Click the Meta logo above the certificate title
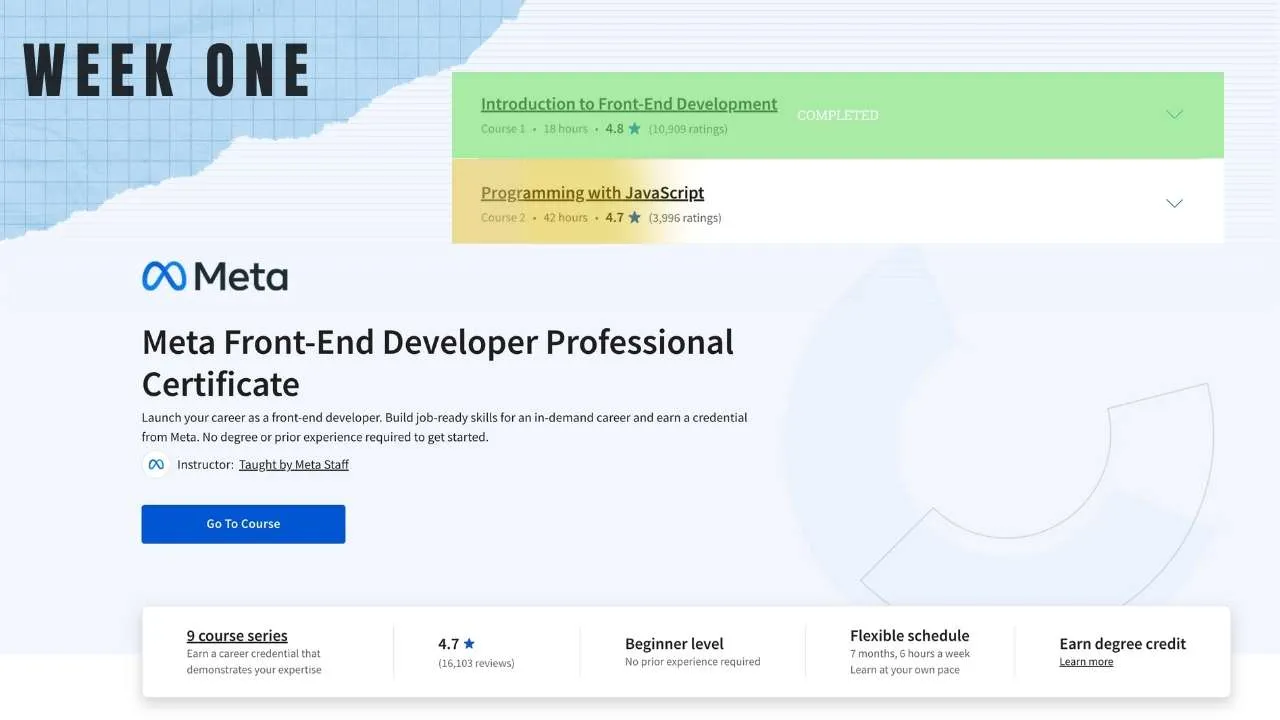Image resolution: width=1280 pixels, height=720 pixels. [x=215, y=276]
